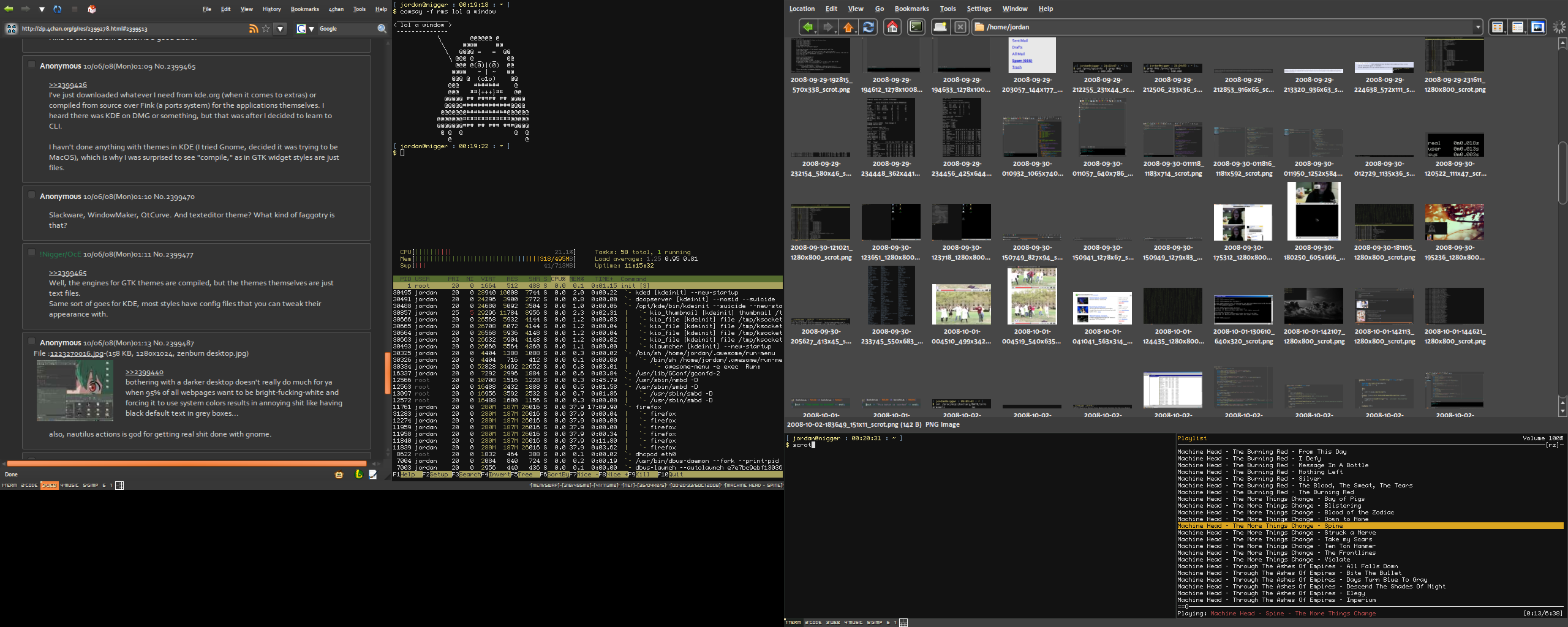Open terminal icon in Konqueror toolbar
This screenshot has width=1568, height=627.
tap(916, 27)
